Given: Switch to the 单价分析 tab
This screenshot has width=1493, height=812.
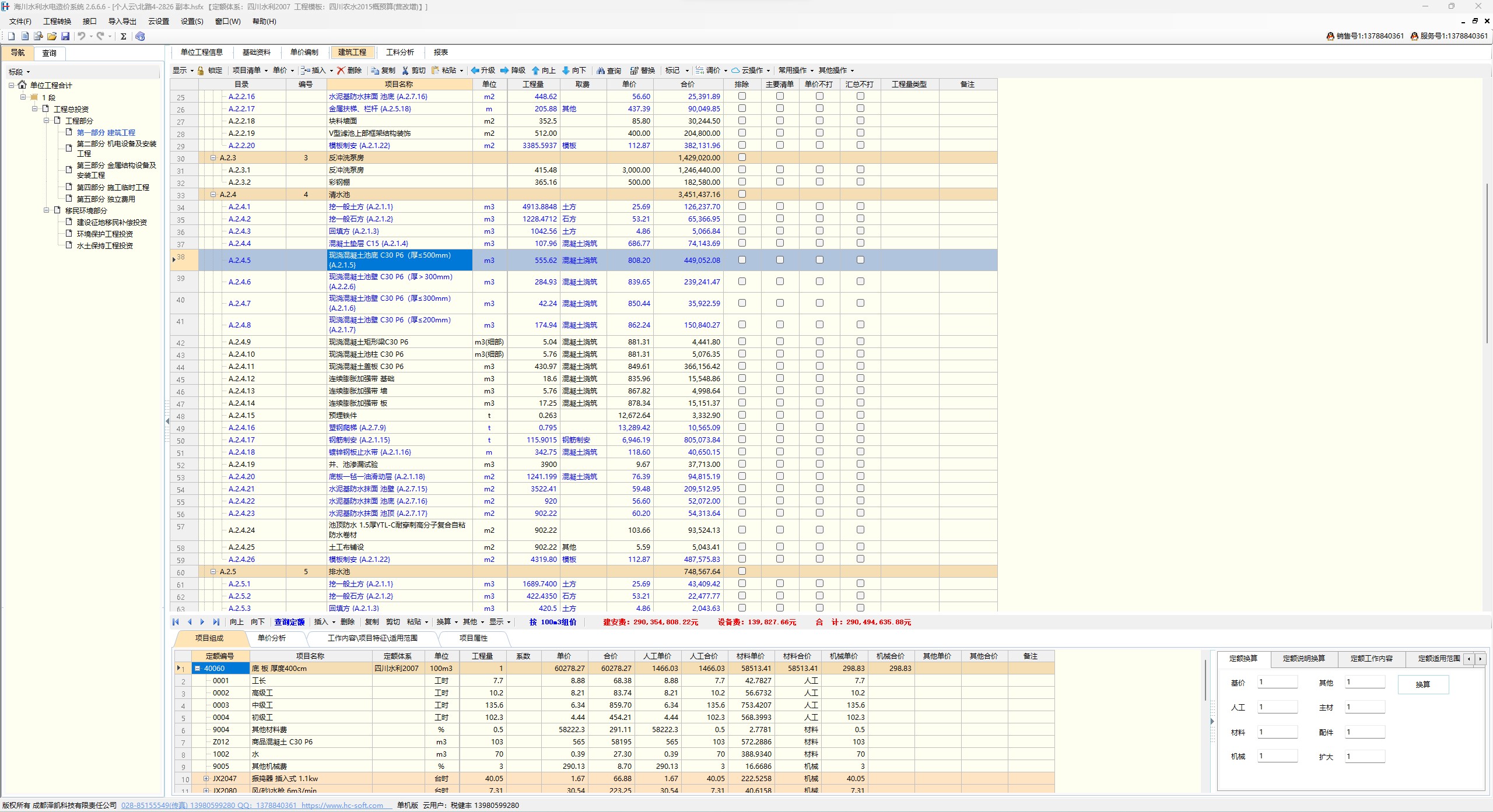Looking at the screenshot, I should (x=272, y=638).
